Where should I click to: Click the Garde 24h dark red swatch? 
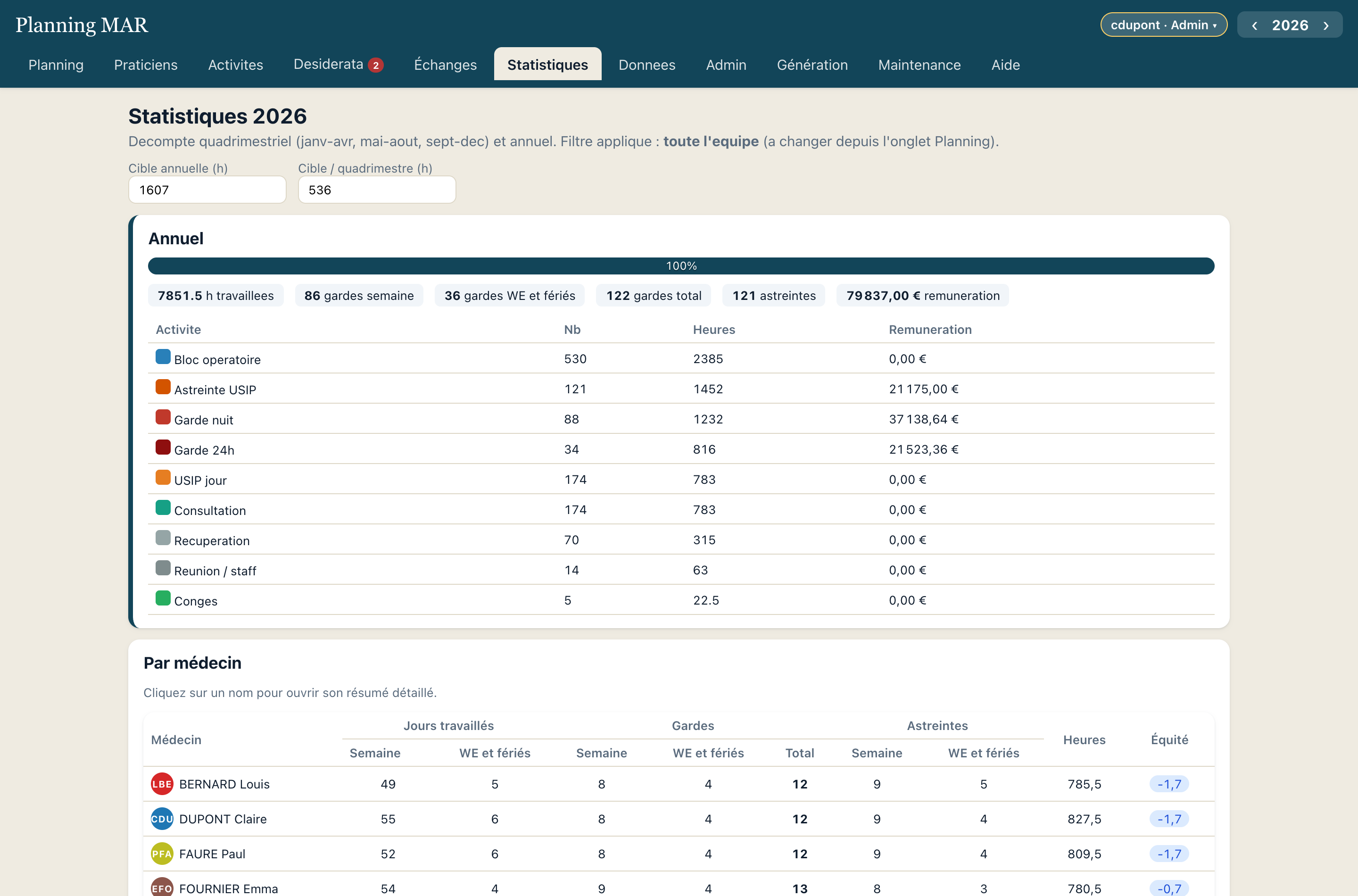click(163, 448)
